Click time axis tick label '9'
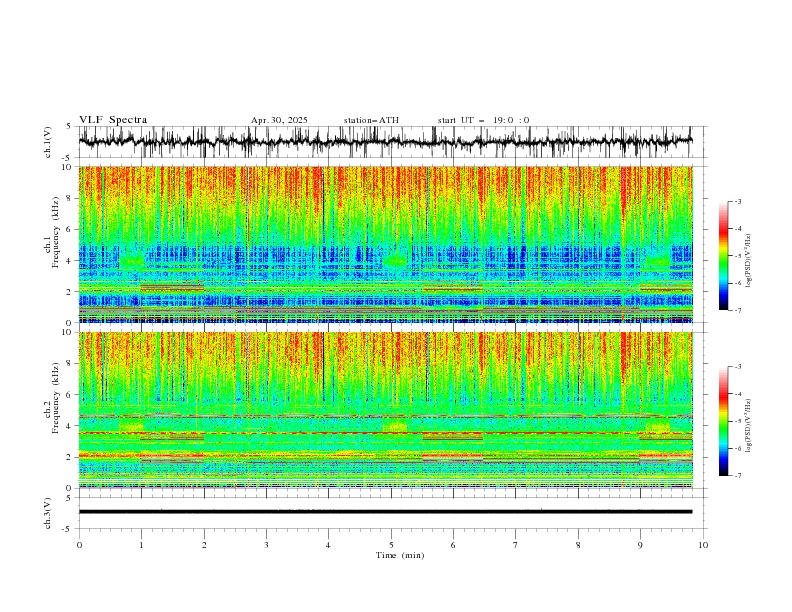The width and height of the screenshot is (792, 612). 640,545
